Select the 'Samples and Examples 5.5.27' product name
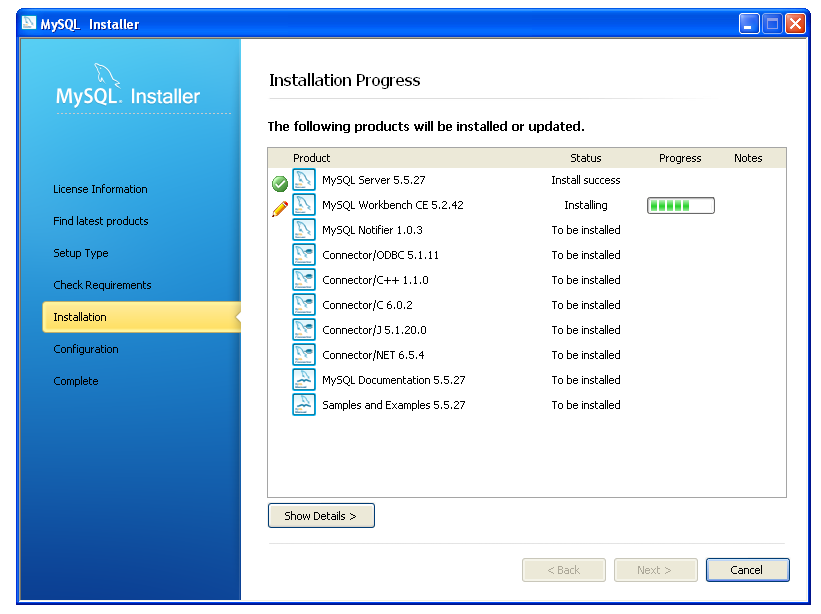821x614 pixels. coord(393,405)
